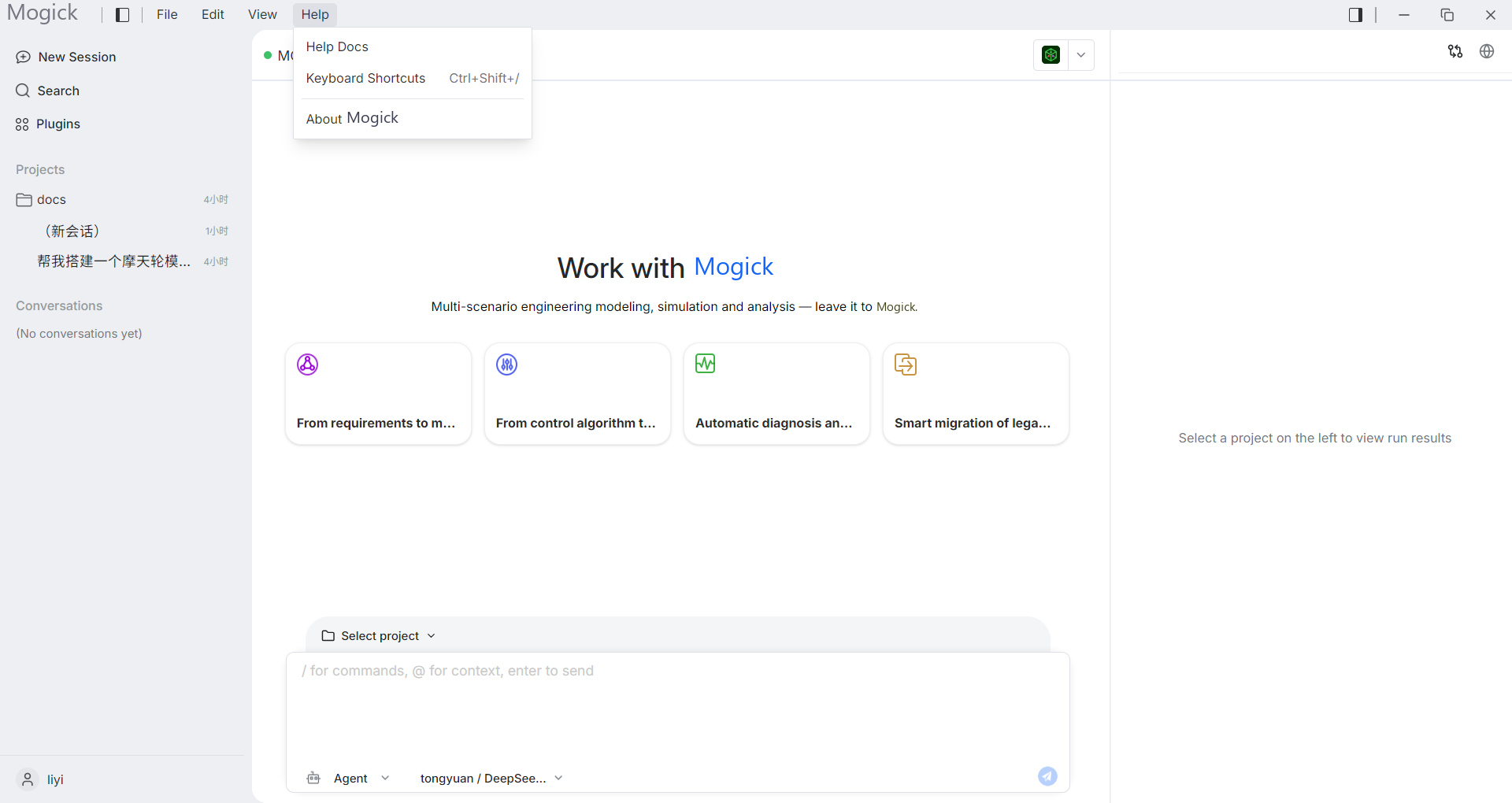The image size is (1512, 803).
Task: Toggle the left sidebar panel icon
Action: point(122,15)
